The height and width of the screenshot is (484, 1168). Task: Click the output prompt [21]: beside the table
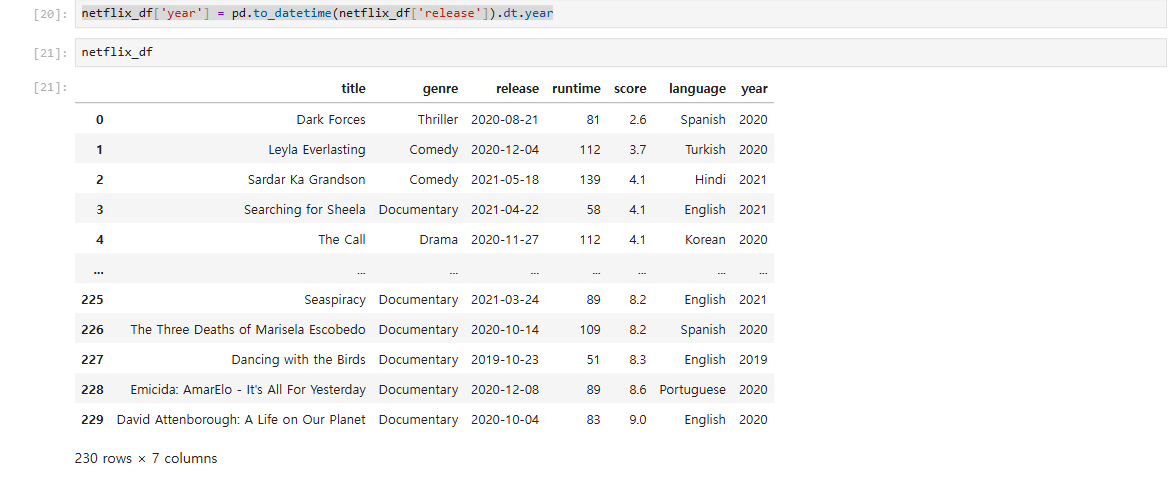click(x=51, y=88)
